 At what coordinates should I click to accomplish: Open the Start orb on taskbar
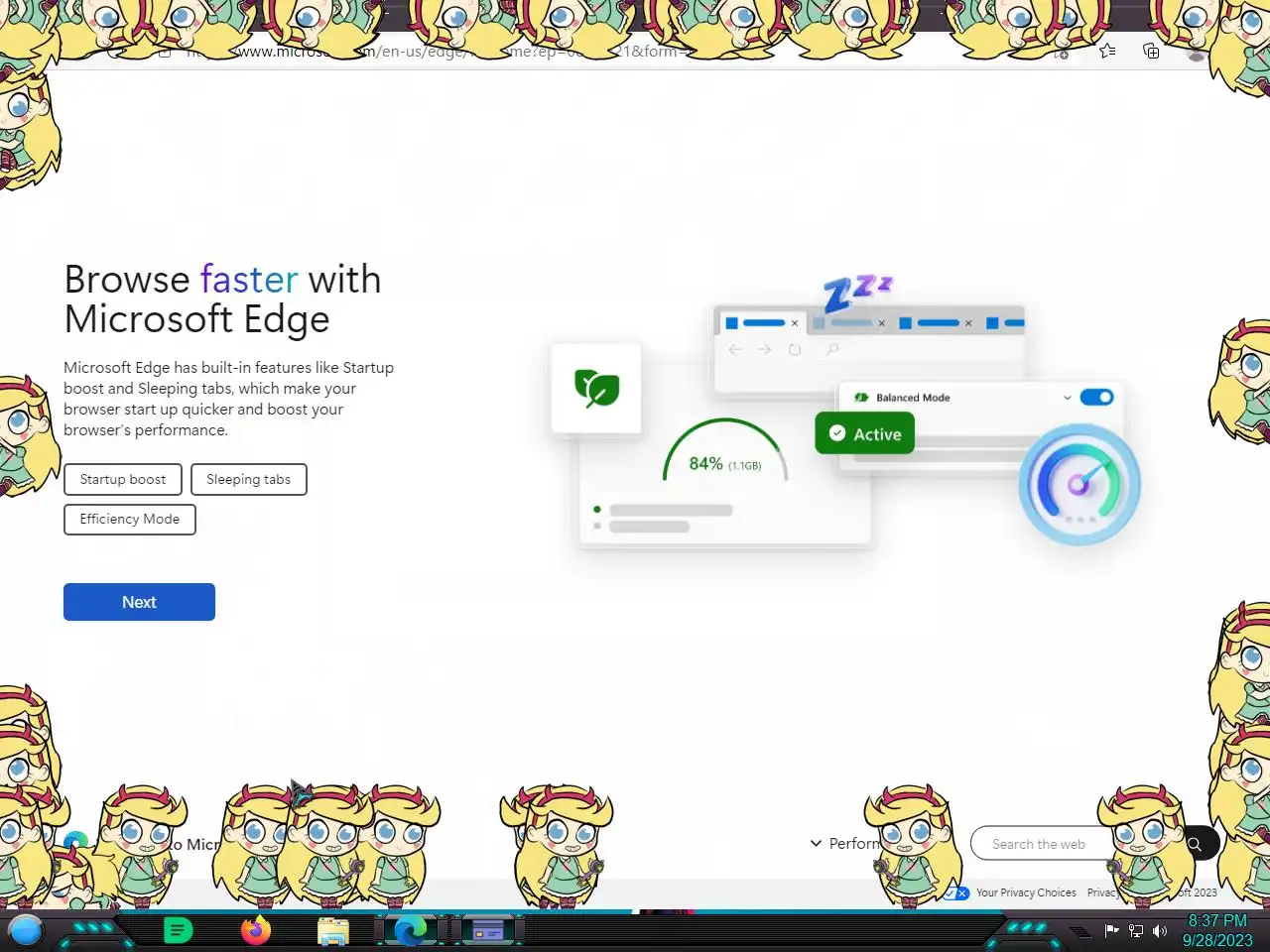point(25,931)
